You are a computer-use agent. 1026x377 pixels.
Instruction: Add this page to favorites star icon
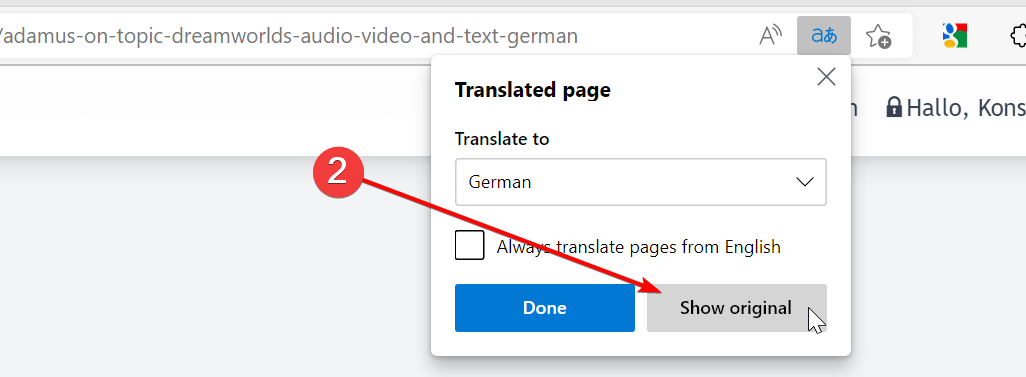(878, 36)
